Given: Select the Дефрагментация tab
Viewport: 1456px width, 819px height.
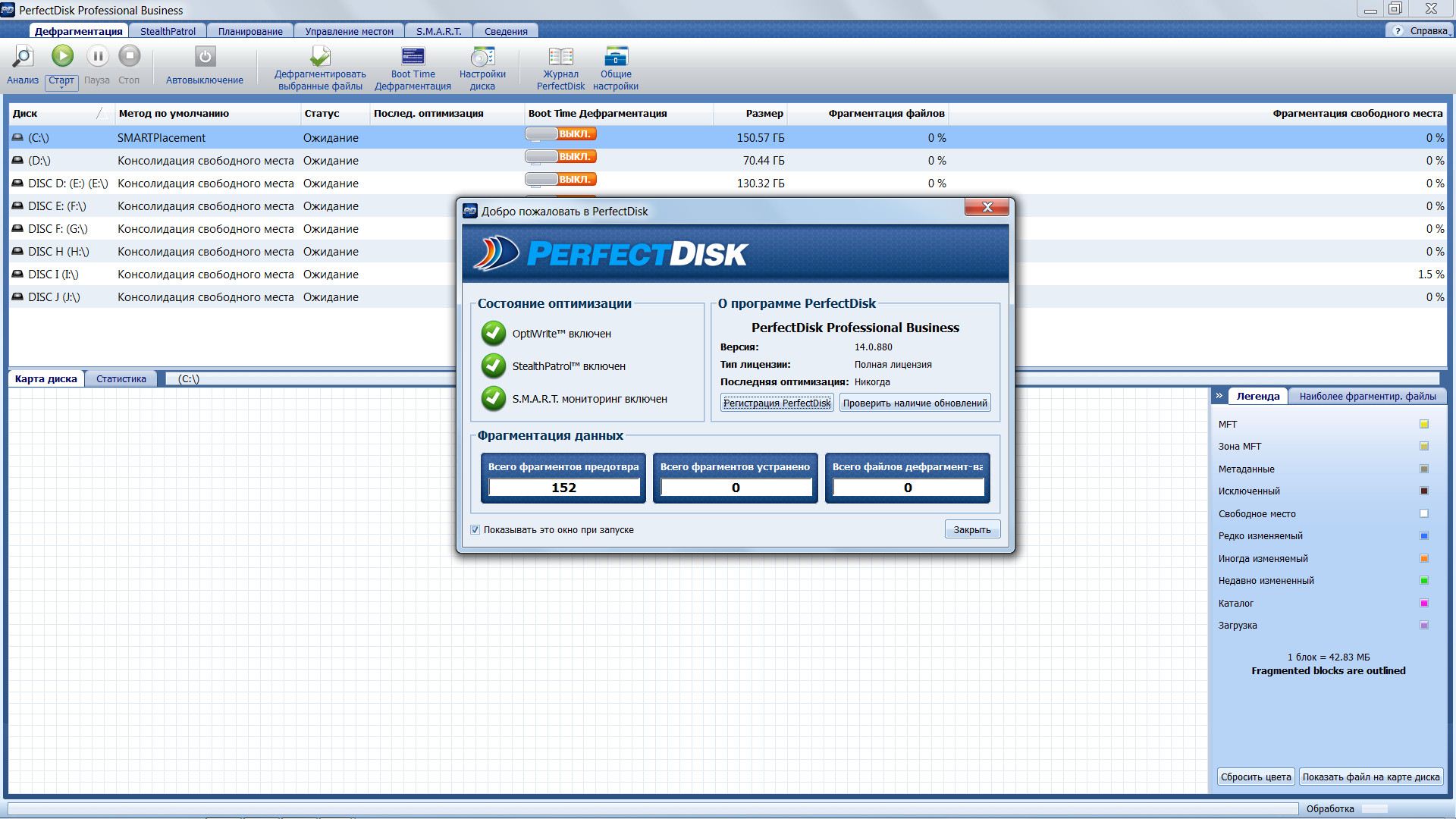Looking at the screenshot, I should pos(79,31).
